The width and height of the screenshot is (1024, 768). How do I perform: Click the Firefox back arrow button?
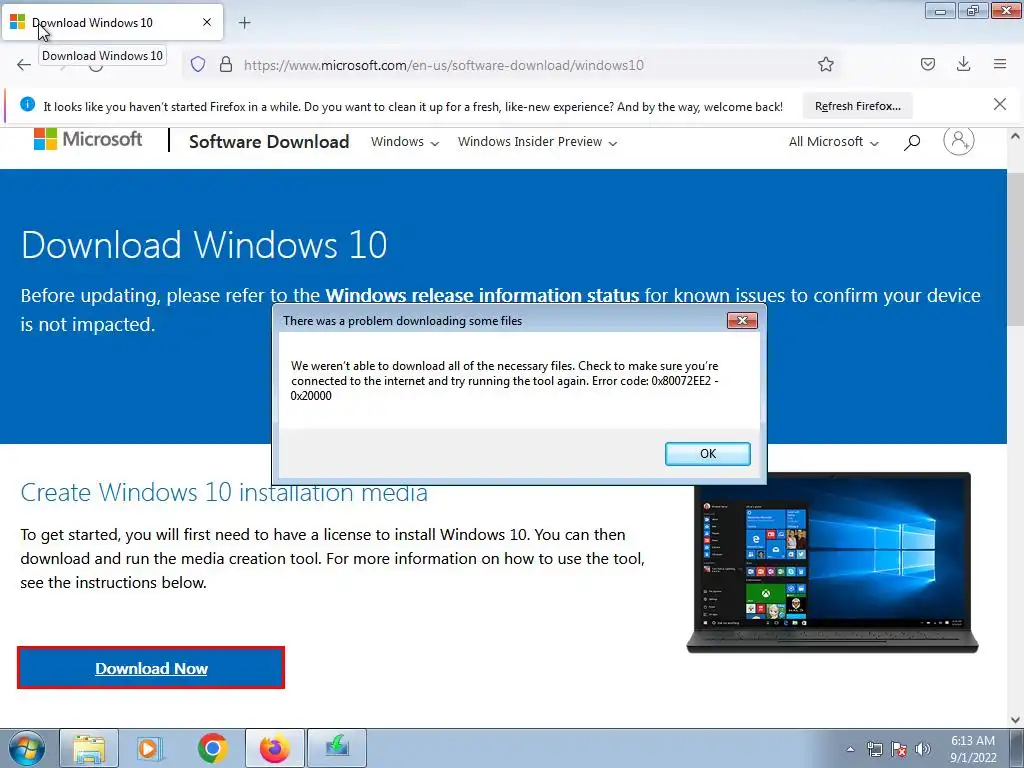coord(24,65)
